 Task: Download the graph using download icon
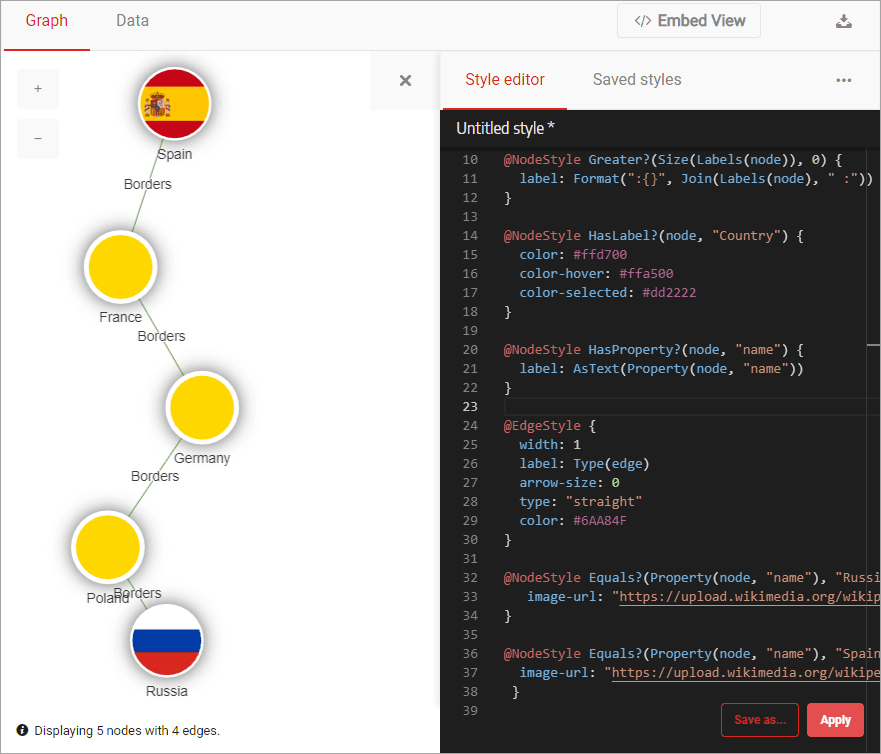[843, 21]
